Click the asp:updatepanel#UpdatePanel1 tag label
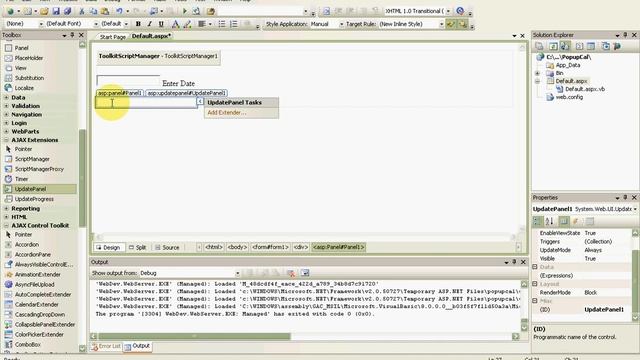Screen dimensions: 640x360 click(187, 93)
